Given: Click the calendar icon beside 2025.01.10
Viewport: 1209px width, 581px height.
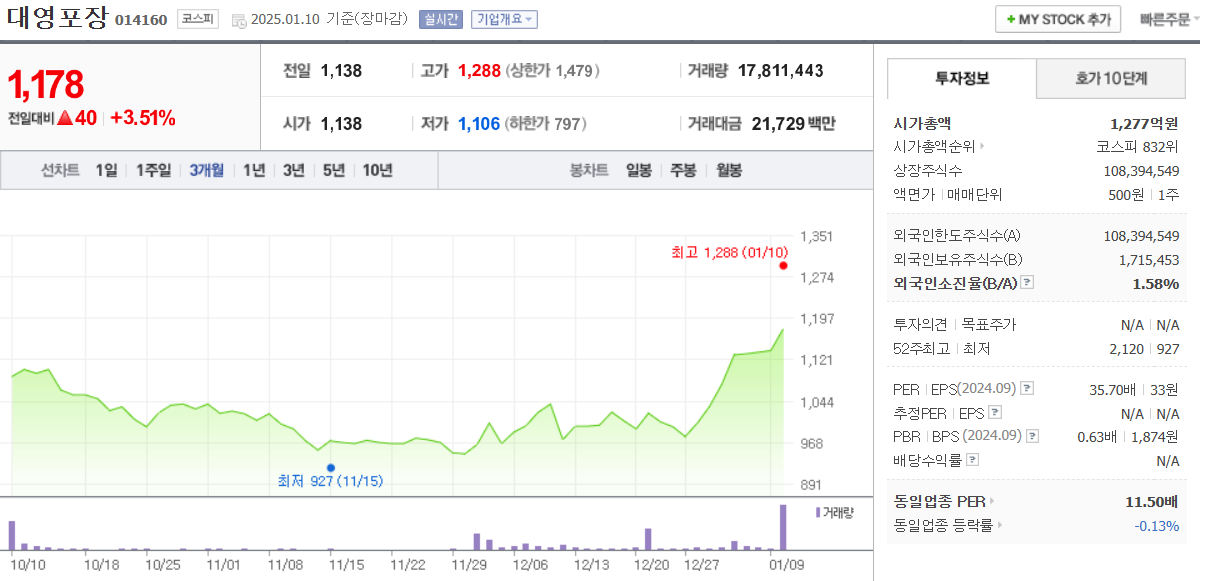Looking at the screenshot, I should pos(238,20).
